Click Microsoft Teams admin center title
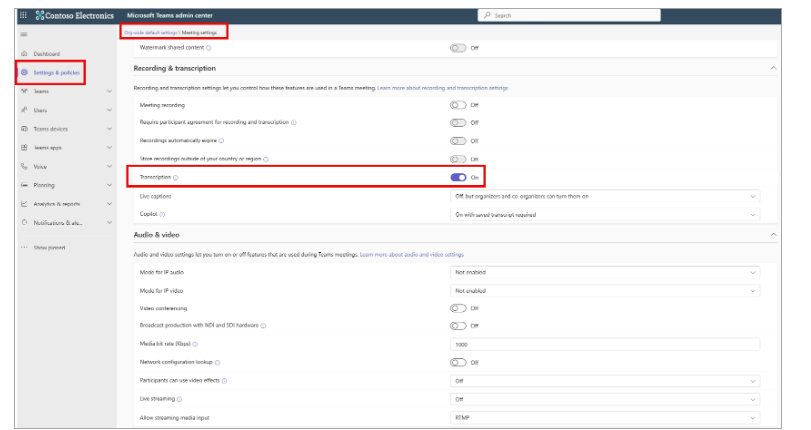811x430 pixels. coord(170,16)
